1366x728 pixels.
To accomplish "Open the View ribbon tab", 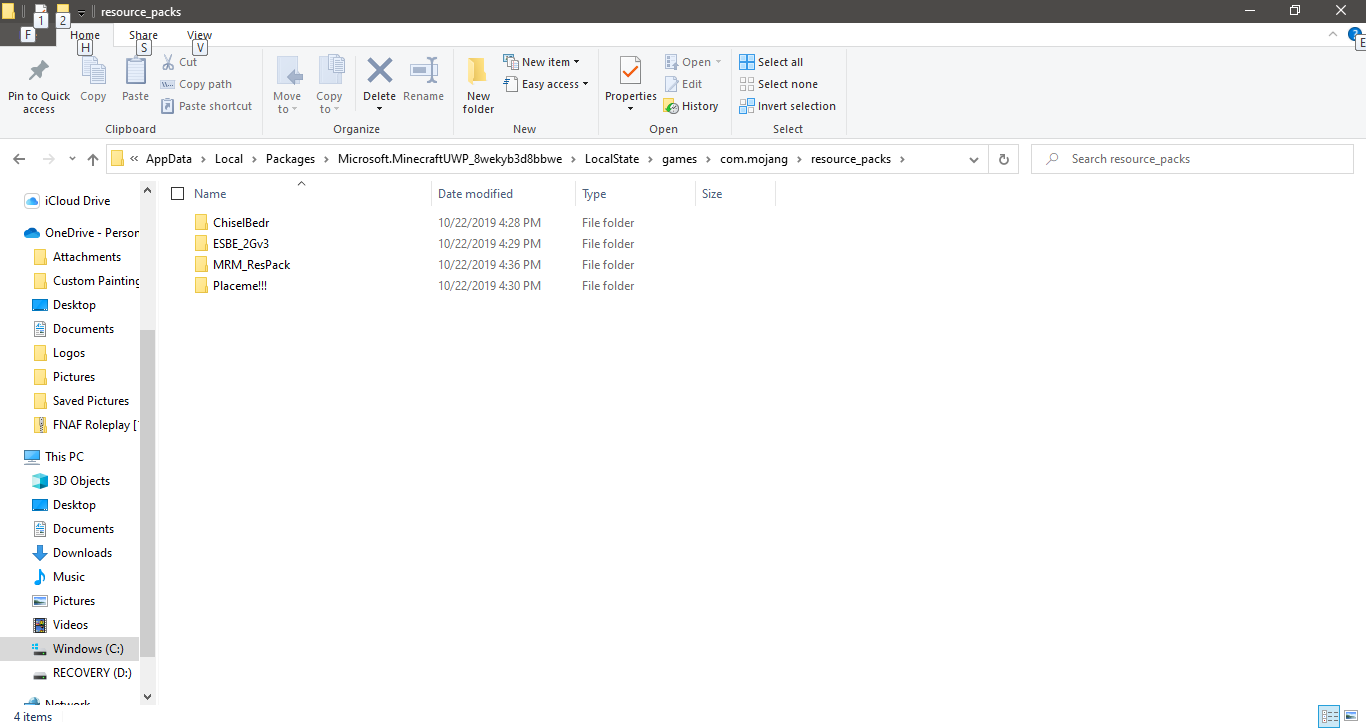I will [199, 35].
